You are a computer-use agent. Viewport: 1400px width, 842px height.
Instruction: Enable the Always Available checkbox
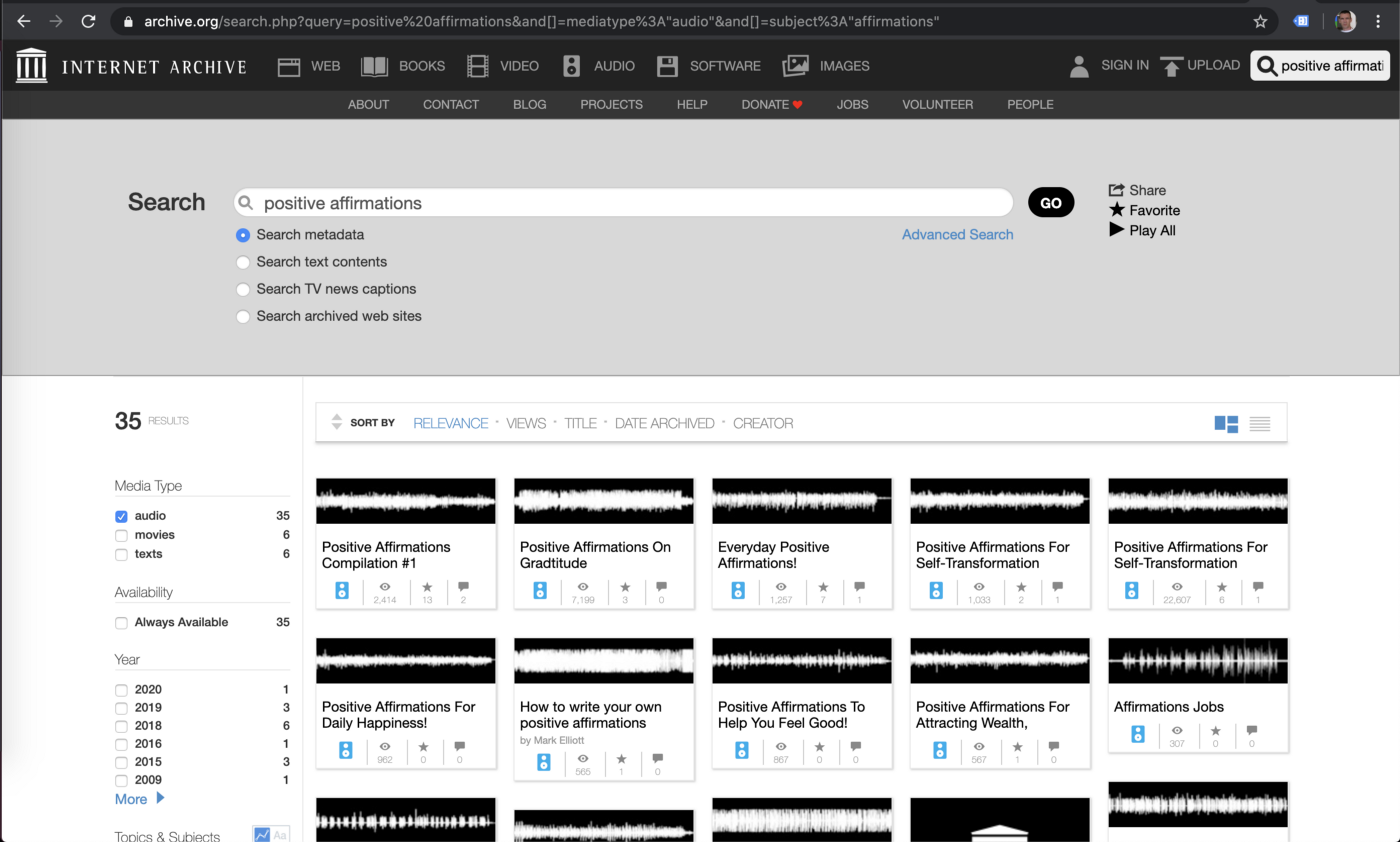pos(122,623)
